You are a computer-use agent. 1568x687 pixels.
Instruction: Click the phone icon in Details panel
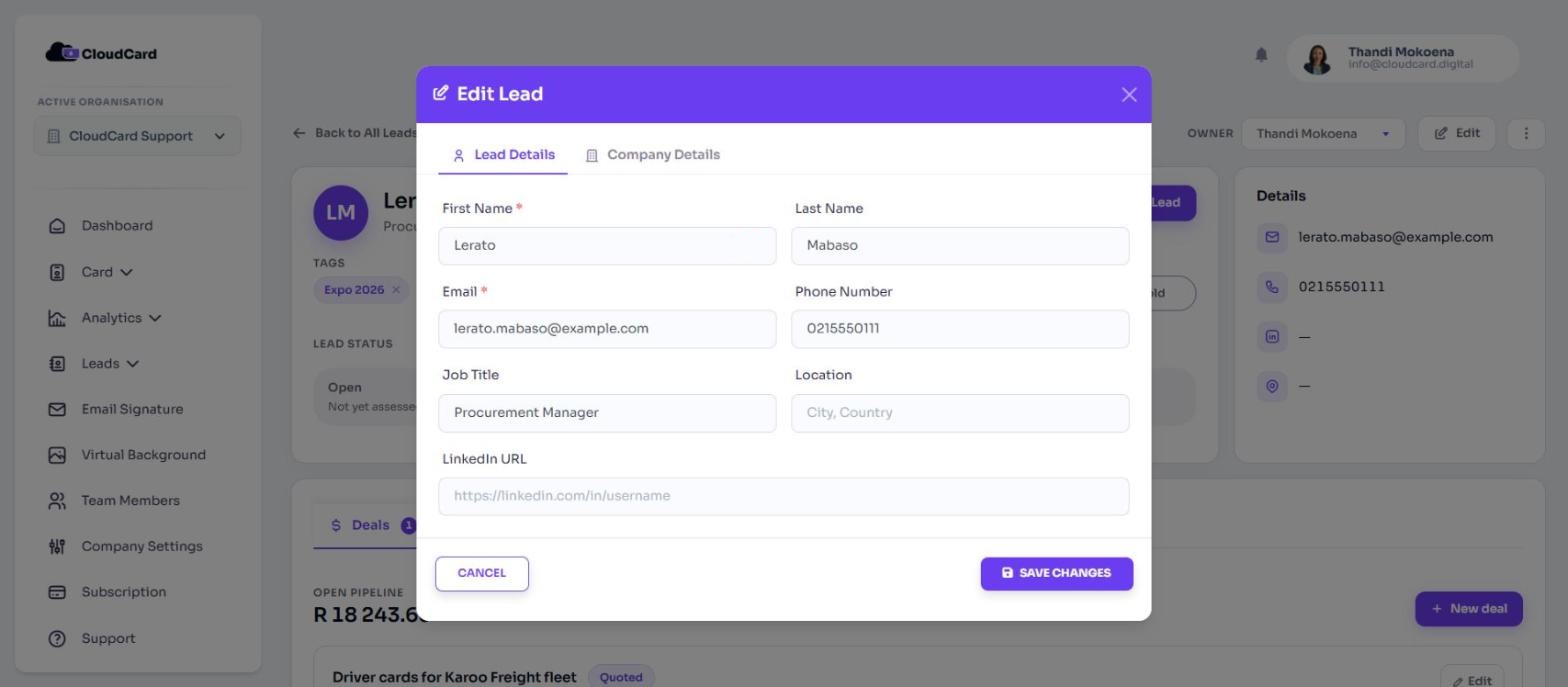click(1272, 287)
